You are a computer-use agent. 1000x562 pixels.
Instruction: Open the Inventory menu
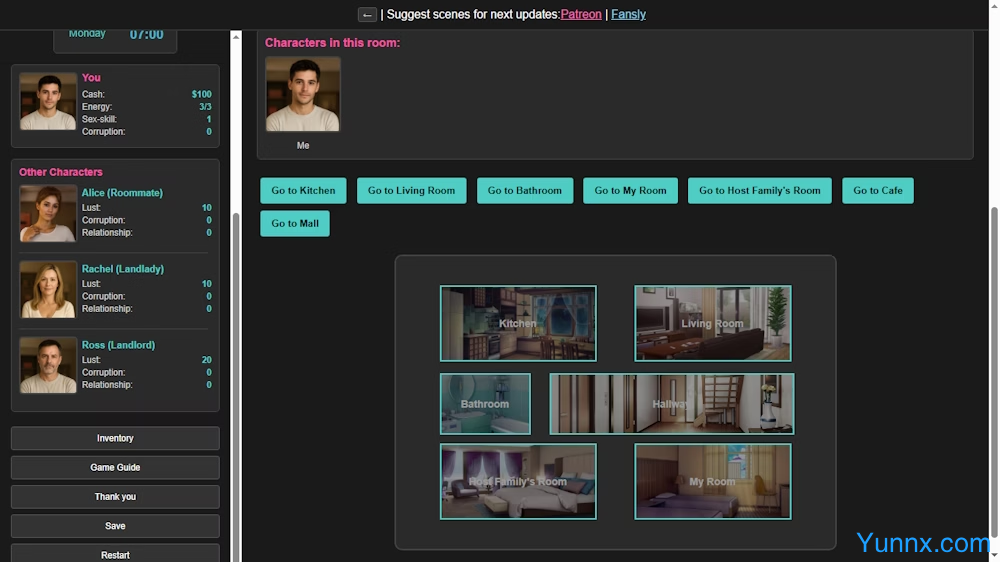pyautogui.click(x=115, y=438)
